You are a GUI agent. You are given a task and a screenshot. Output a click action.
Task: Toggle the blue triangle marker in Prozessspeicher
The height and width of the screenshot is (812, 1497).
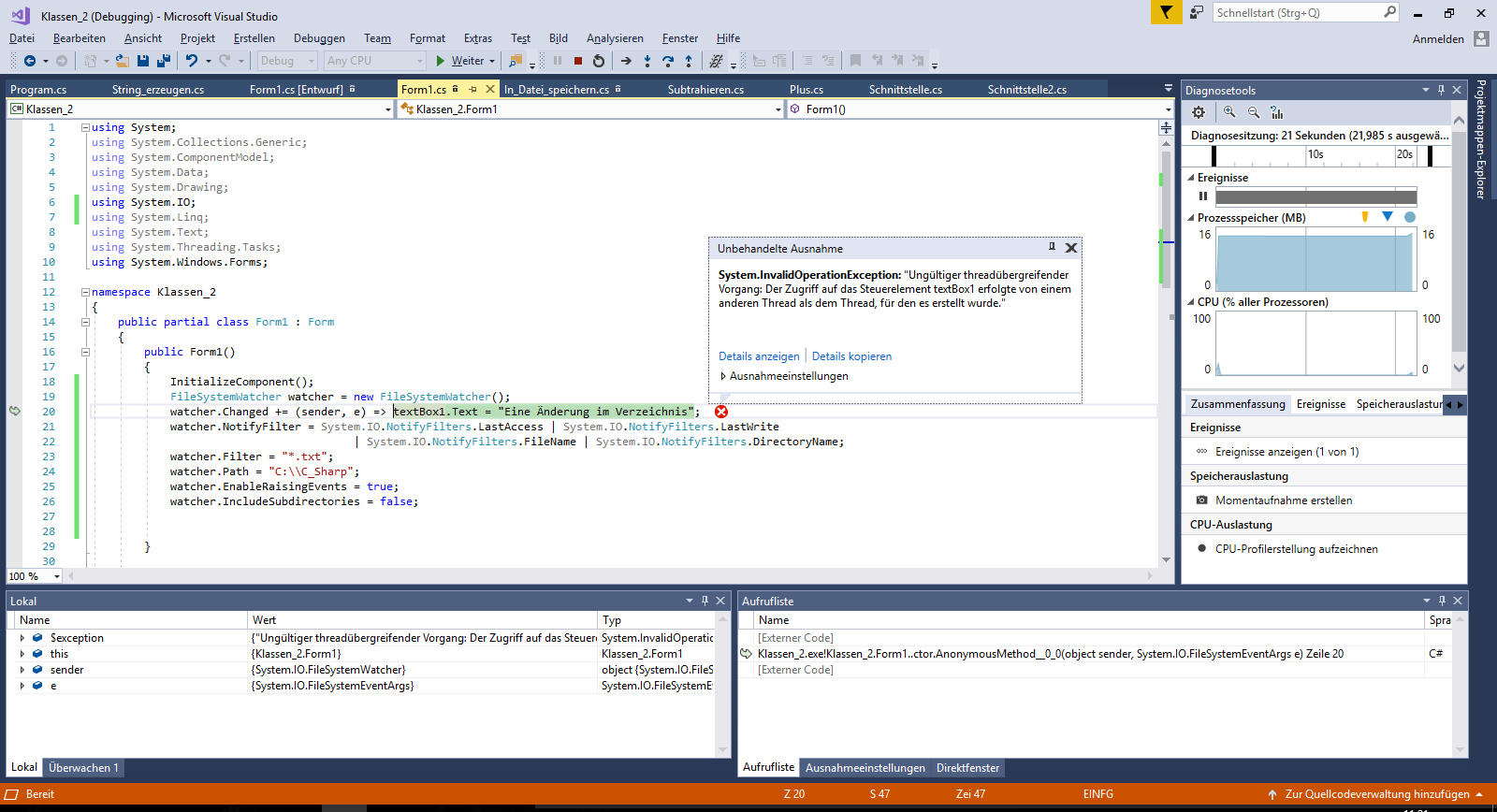point(1388,216)
